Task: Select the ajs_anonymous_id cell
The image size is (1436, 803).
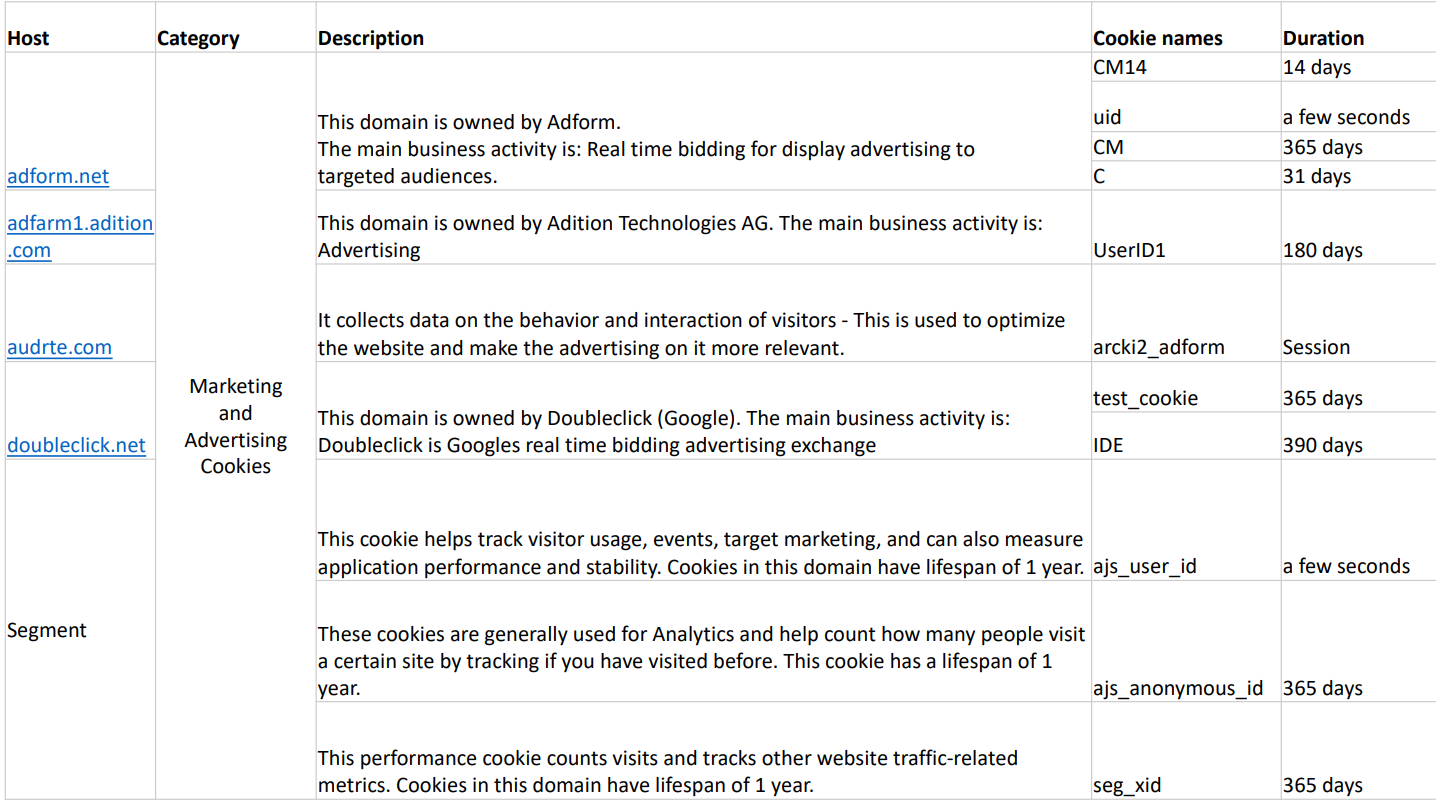Action: (1186, 641)
